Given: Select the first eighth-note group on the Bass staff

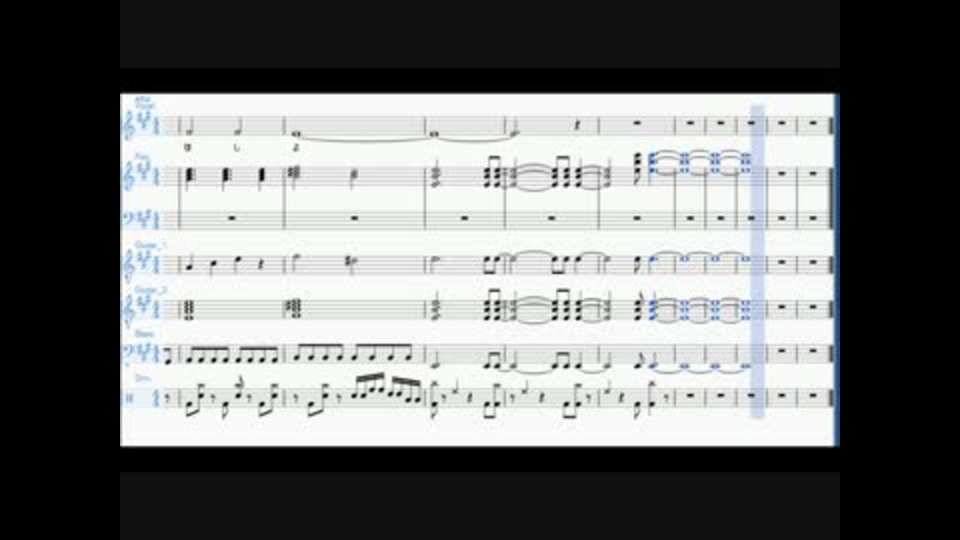Looking at the screenshot, I should coord(208,354).
